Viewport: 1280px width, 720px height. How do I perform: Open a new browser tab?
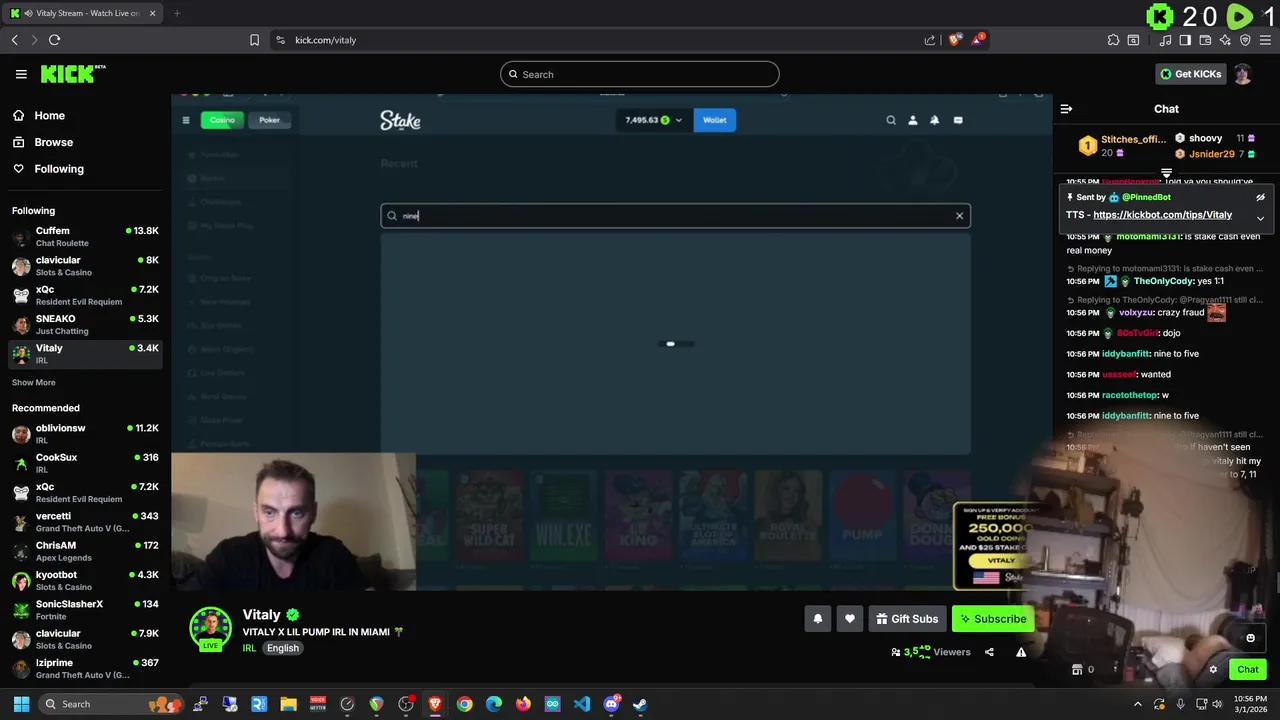177,14
